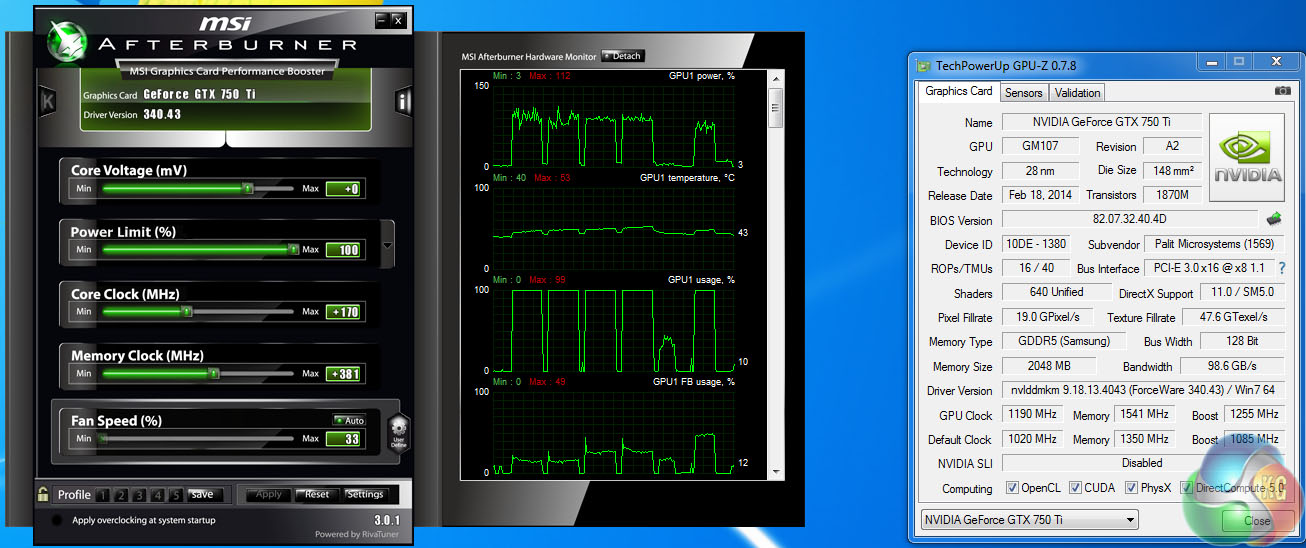Image resolution: width=1306 pixels, height=548 pixels.
Task: Click the Power Limit value field
Action: click(343, 250)
